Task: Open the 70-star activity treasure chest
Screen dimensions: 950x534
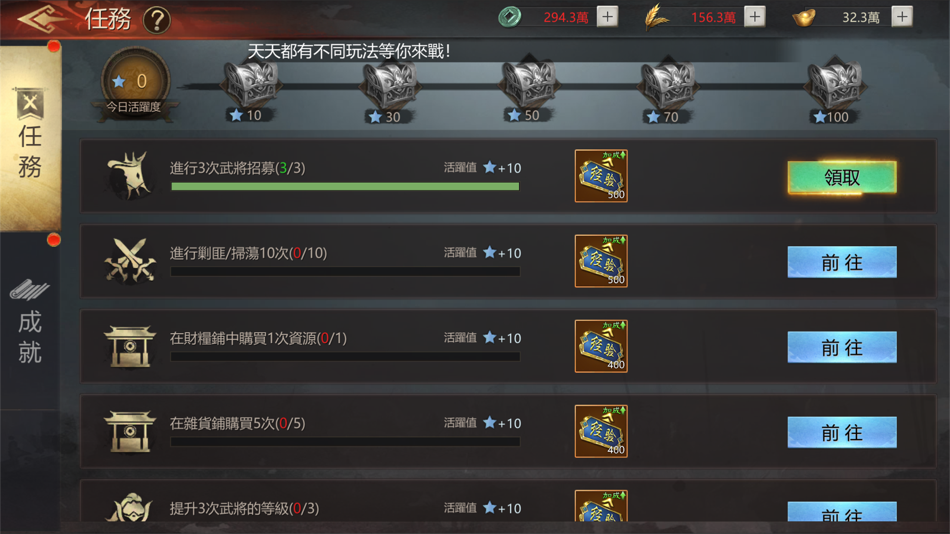Action: (x=668, y=85)
